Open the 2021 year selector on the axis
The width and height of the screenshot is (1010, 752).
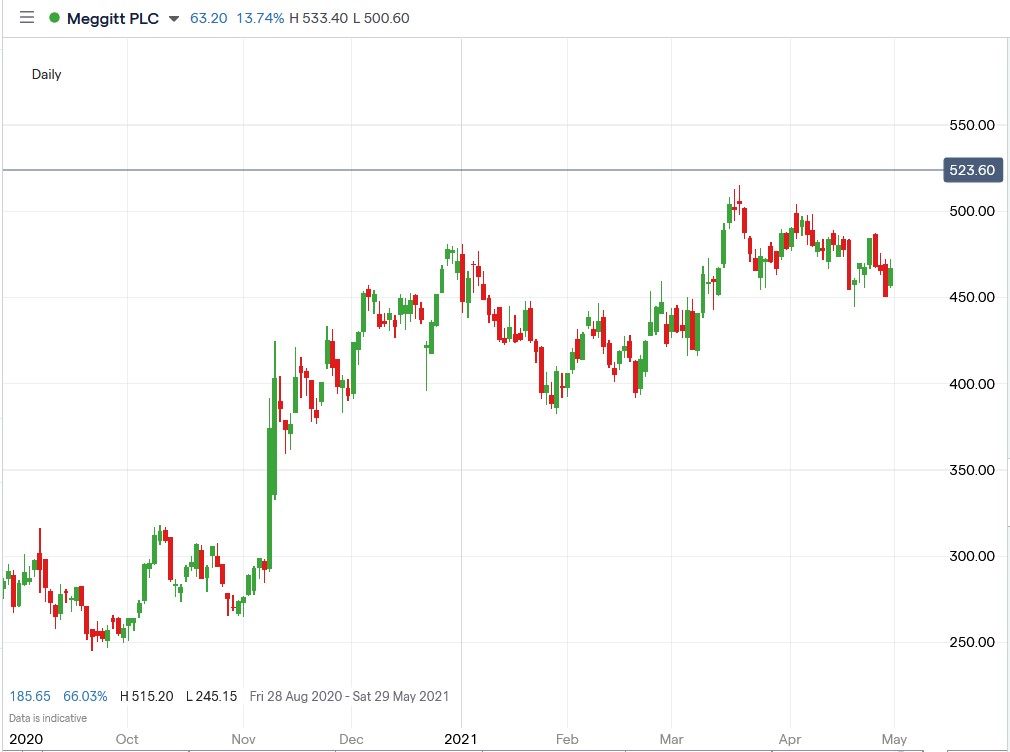pos(461,740)
